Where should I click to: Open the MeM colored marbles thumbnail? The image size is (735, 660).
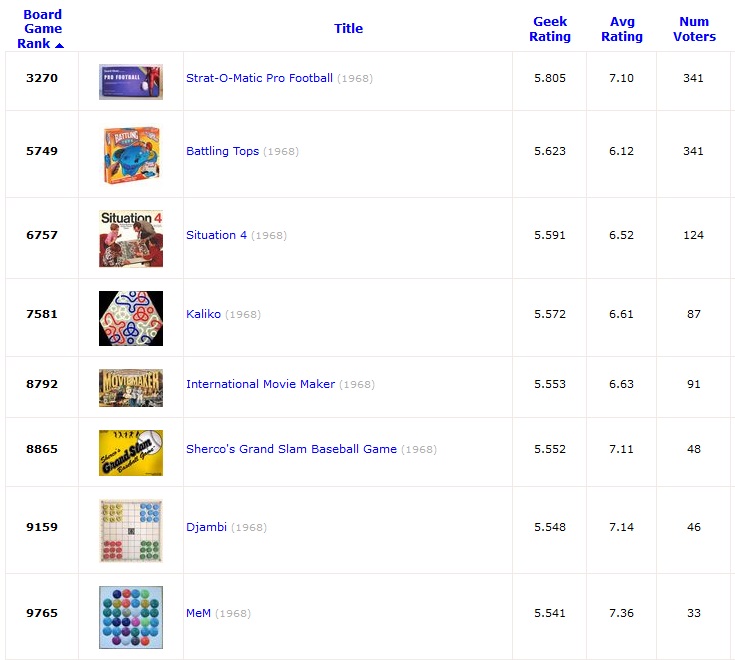point(131,617)
